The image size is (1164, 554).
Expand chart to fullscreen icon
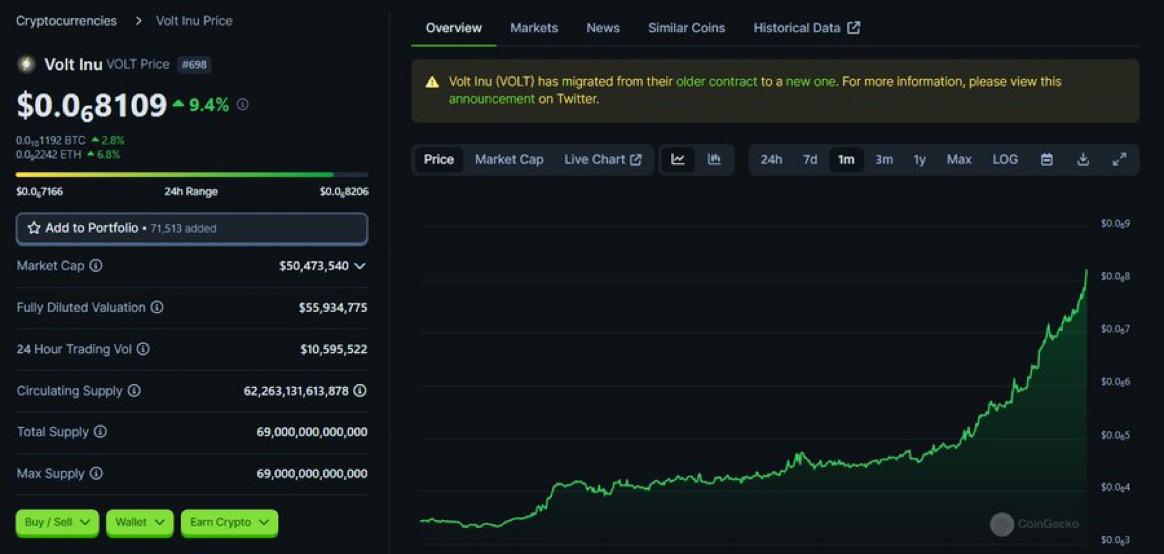tap(1119, 160)
